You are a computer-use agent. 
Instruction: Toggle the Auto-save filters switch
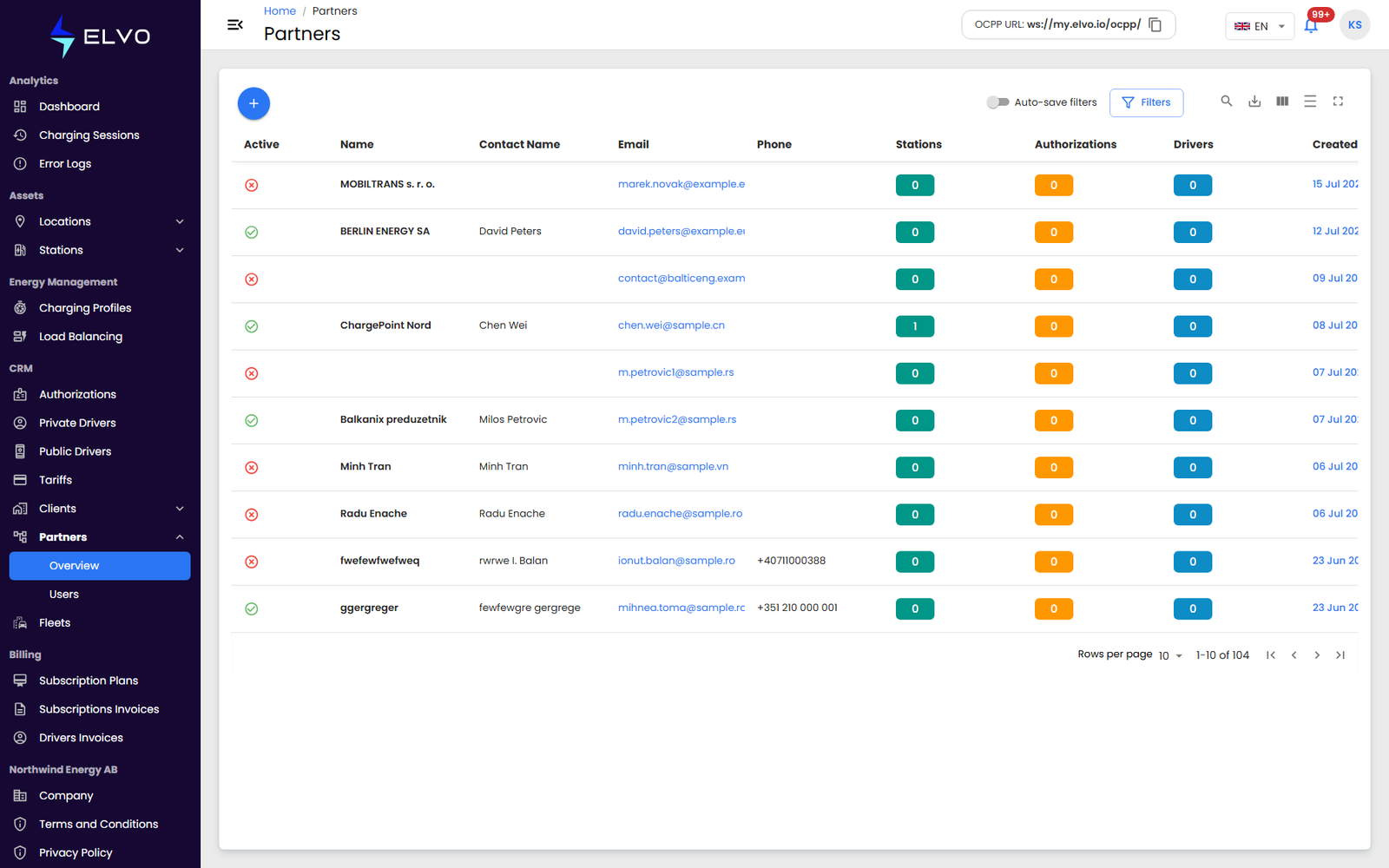[997, 102]
